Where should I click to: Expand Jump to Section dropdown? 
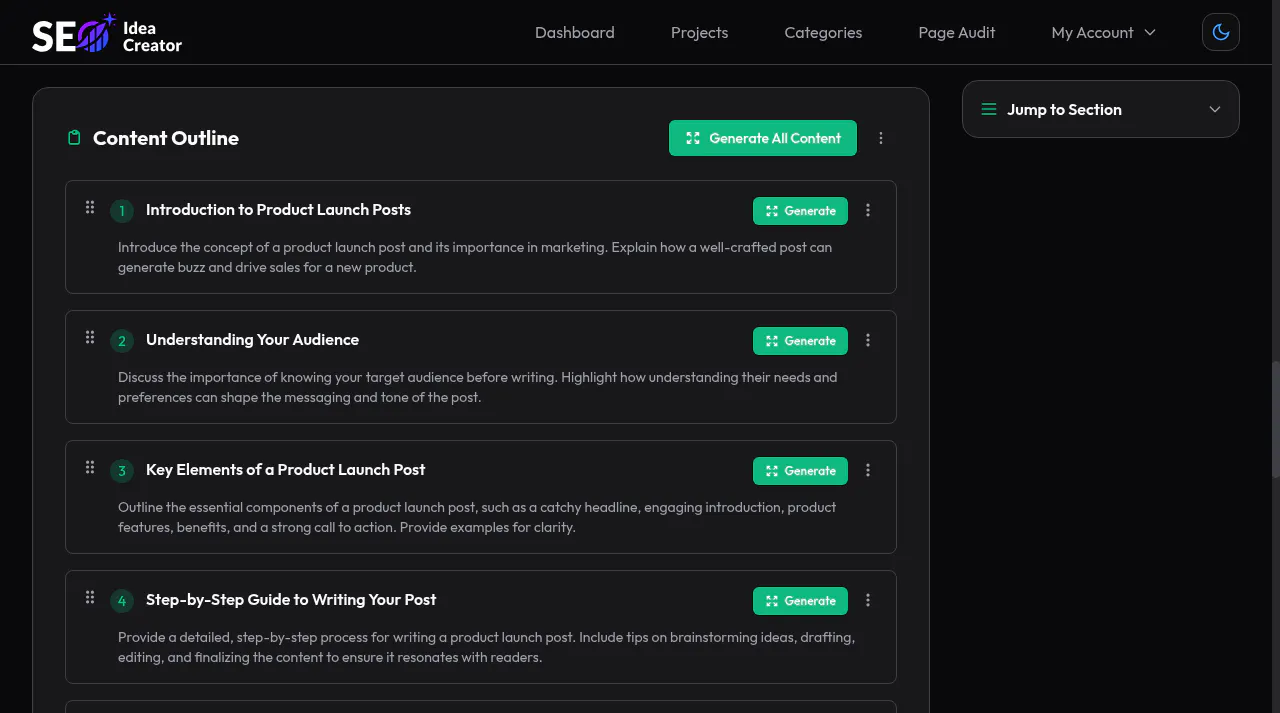(x=1100, y=109)
